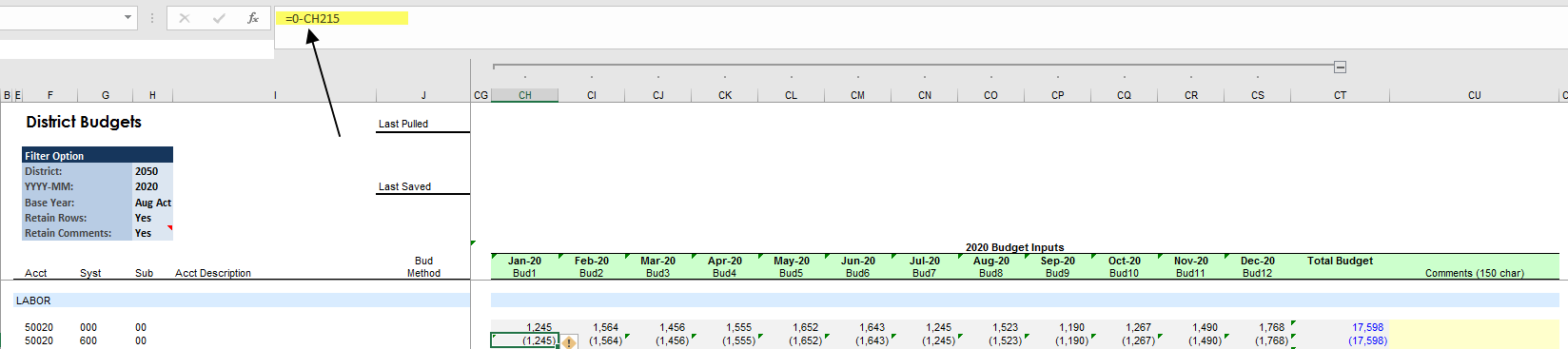Select column header H
The height and width of the screenshot is (349, 1568).
(x=152, y=95)
